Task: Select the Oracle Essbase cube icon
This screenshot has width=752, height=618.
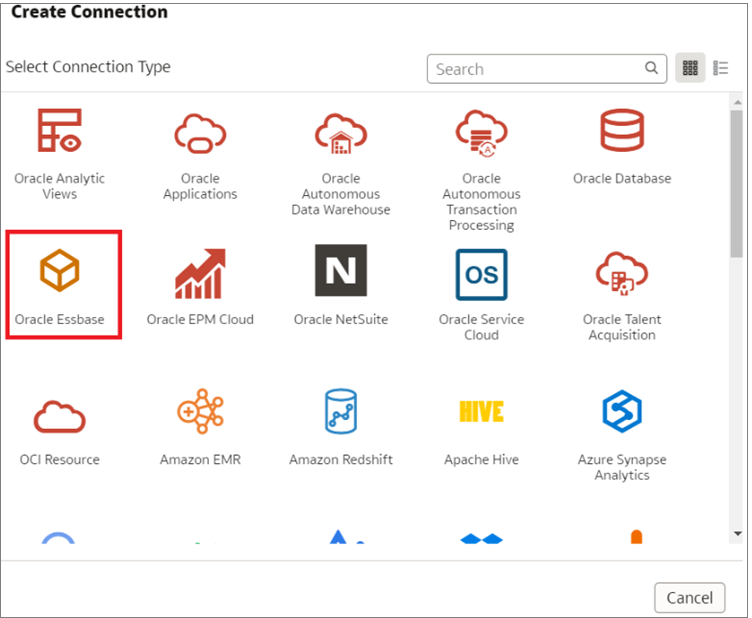Action: [x=59, y=270]
